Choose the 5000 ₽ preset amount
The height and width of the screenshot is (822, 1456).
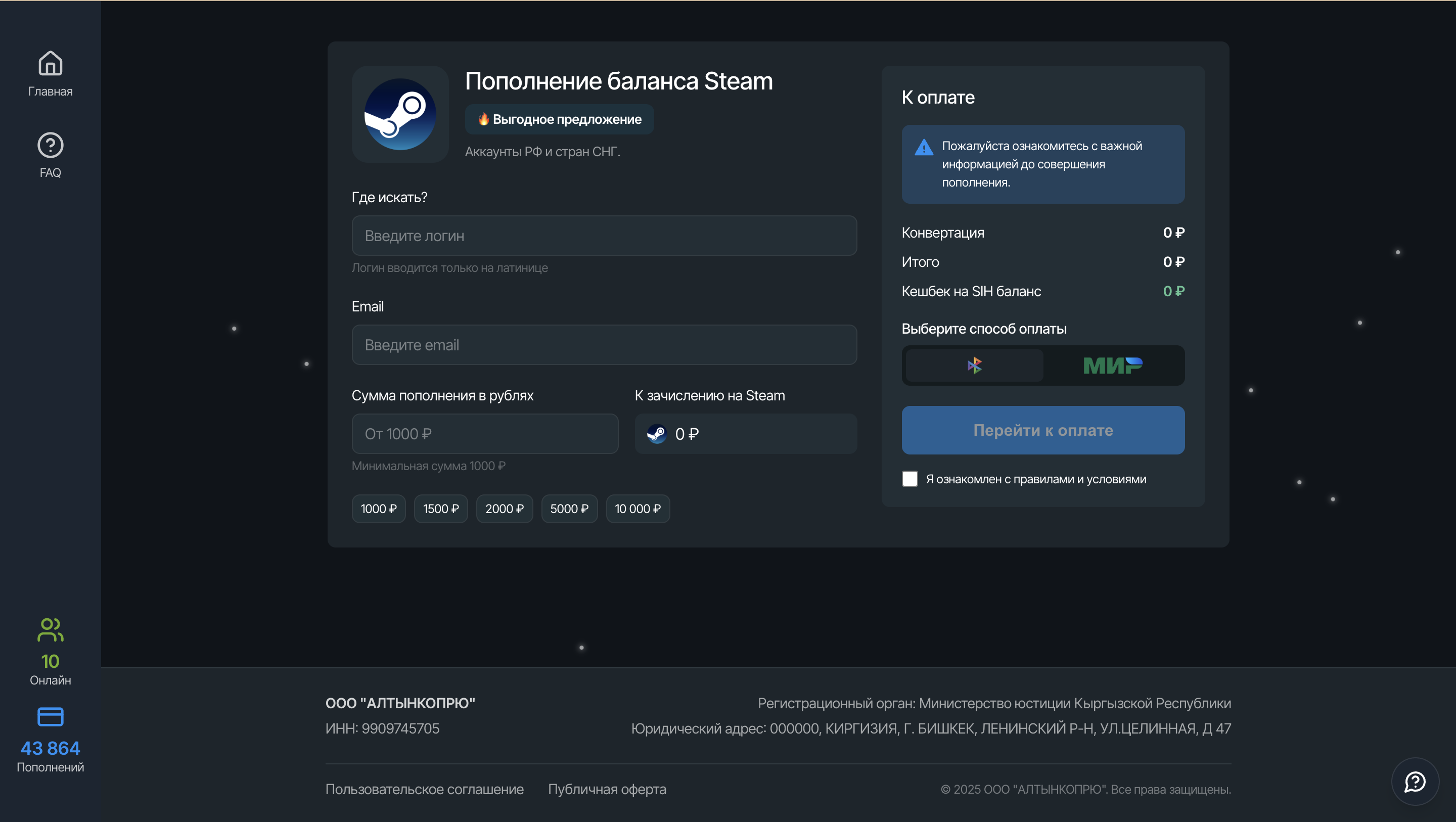pos(569,509)
